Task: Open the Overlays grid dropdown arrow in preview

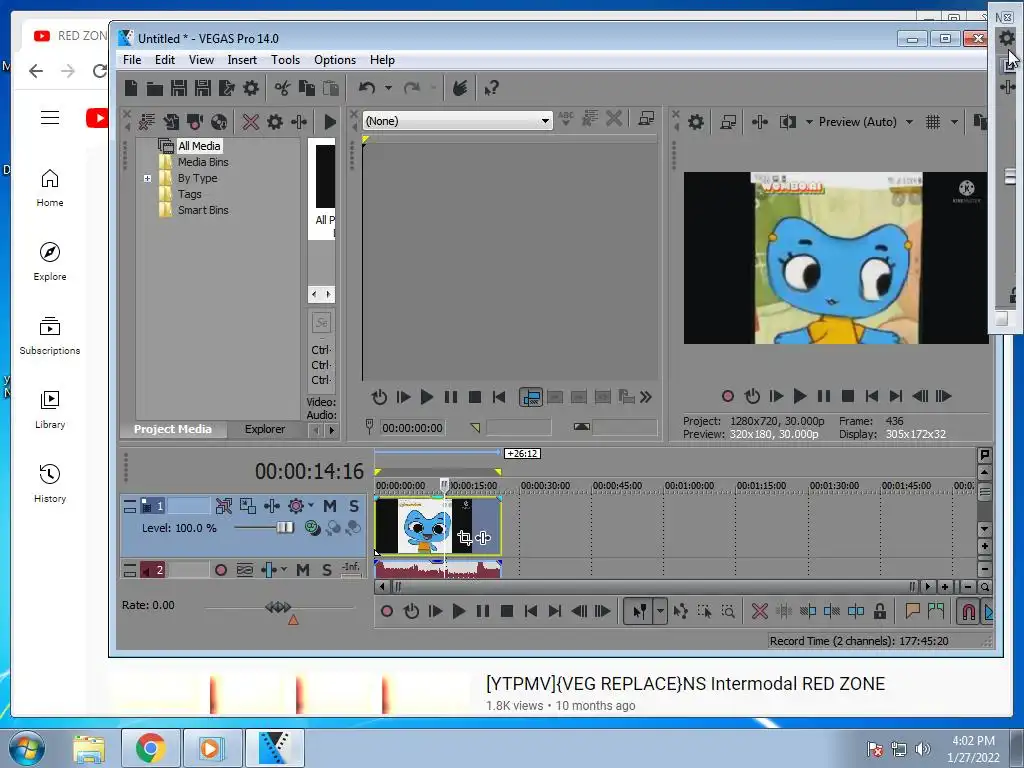Action: (x=954, y=122)
